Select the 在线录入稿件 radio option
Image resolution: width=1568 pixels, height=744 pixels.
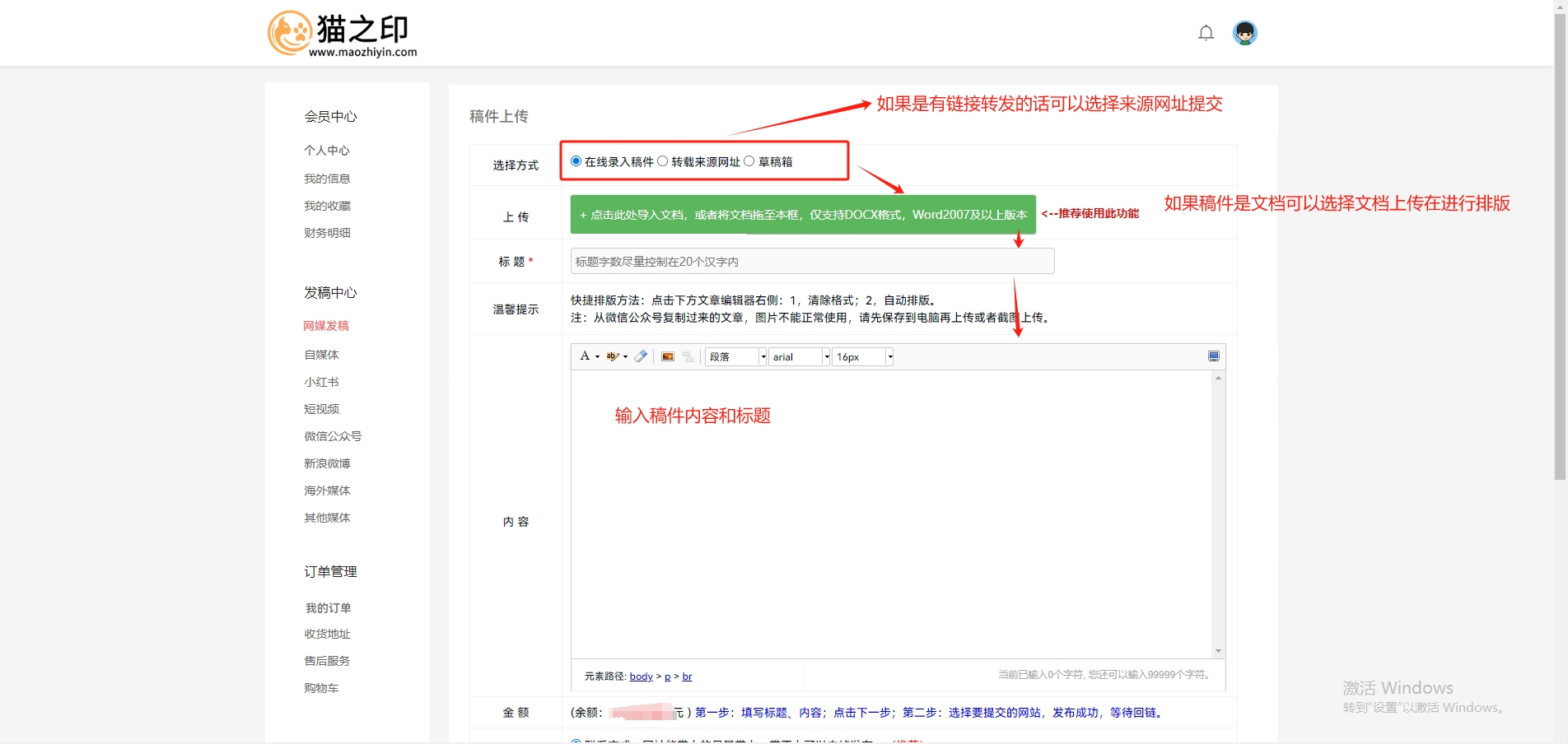(576, 161)
